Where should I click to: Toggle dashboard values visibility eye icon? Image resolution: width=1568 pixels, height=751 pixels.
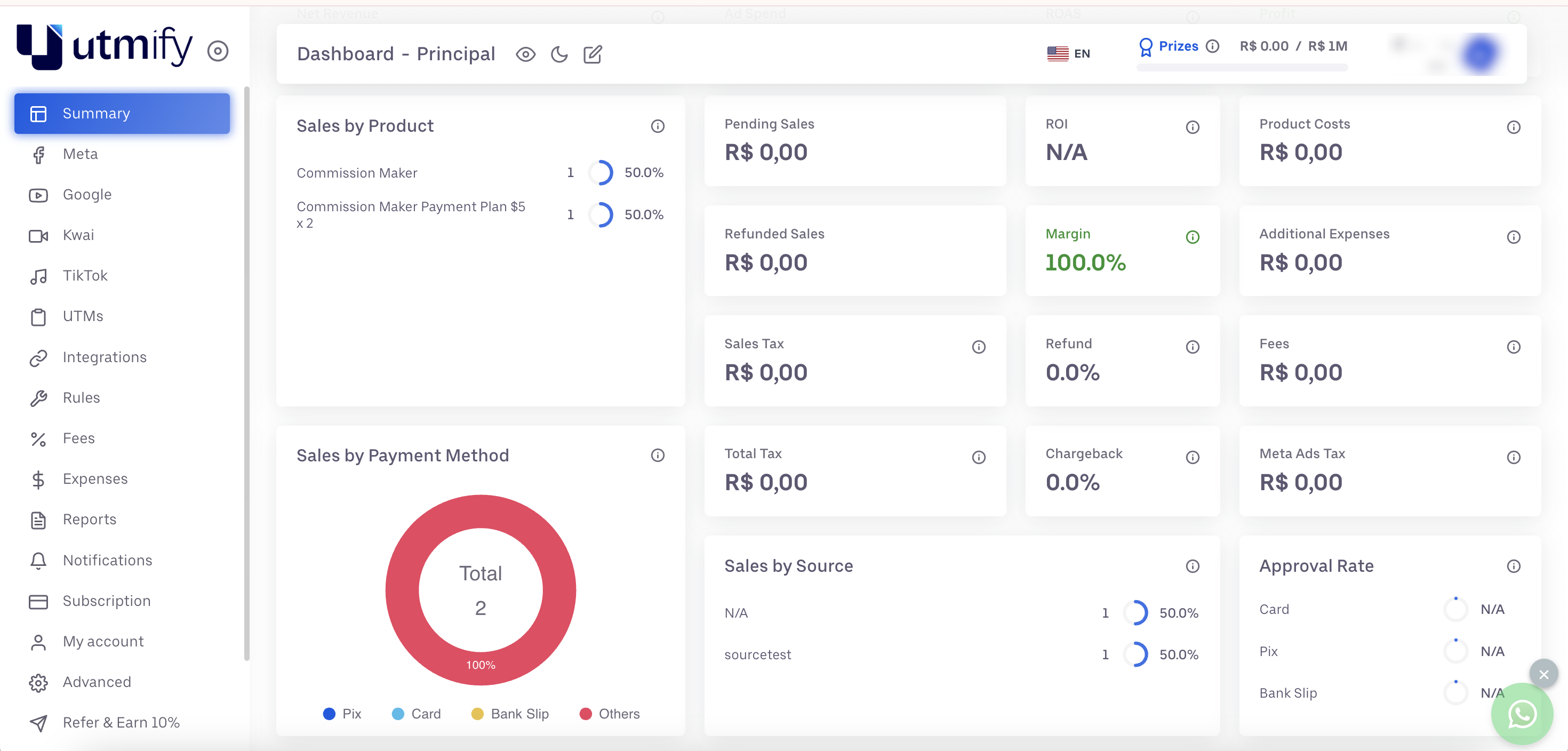(525, 55)
